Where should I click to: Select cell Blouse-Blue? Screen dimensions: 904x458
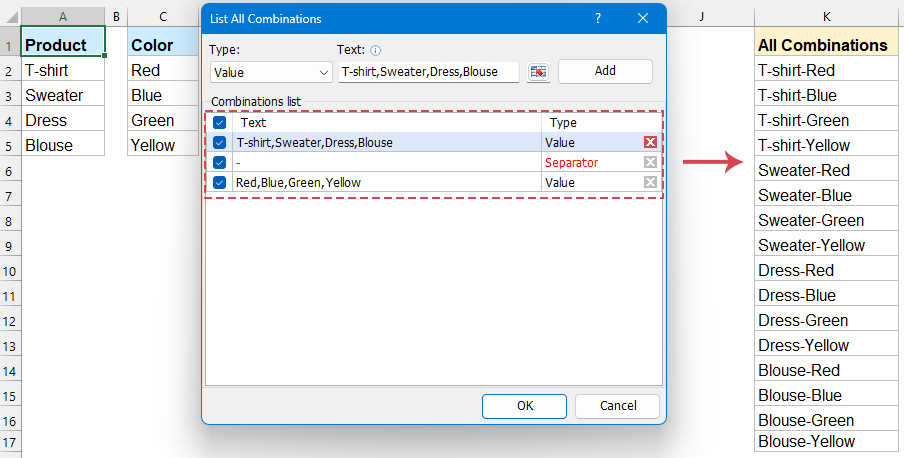(x=826, y=395)
